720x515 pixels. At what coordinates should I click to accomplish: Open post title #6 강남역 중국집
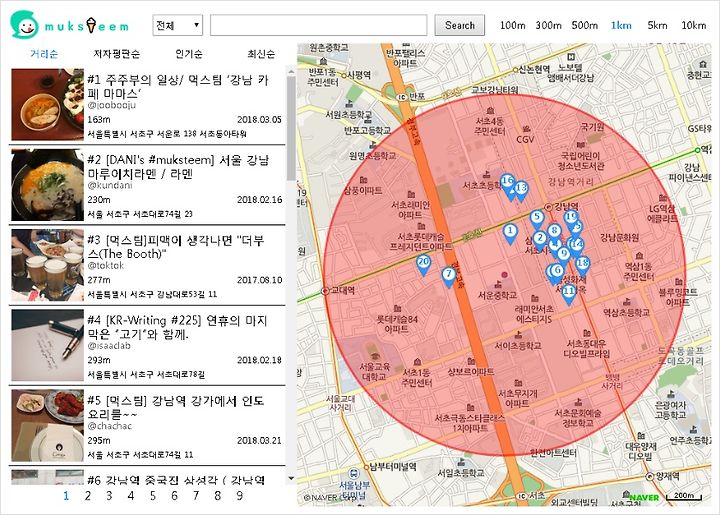pos(176,480)
